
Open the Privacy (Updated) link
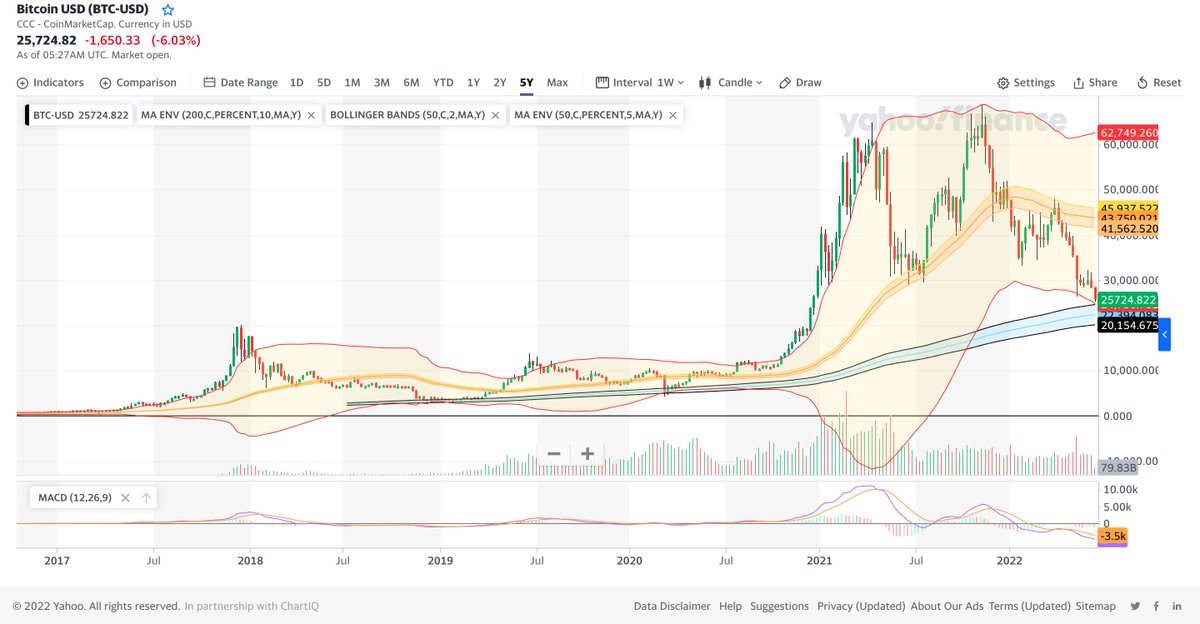pyautogui.click(x=861, y=606)
